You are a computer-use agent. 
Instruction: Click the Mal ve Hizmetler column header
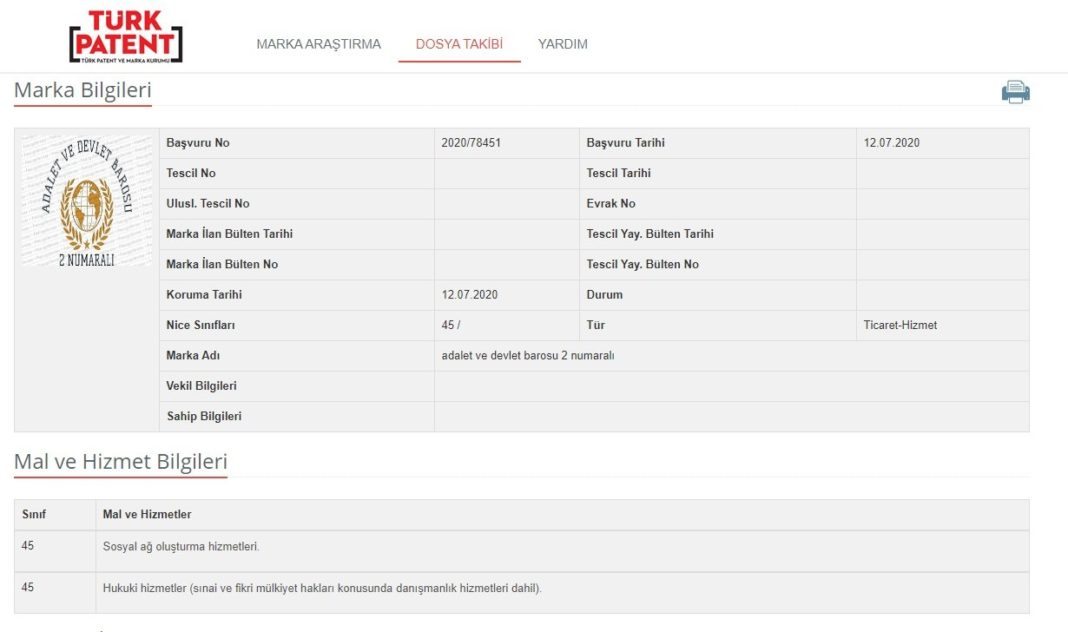[147, 514]
